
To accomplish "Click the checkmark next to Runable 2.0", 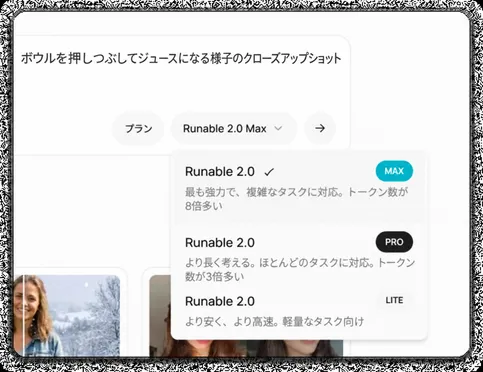I will point(269,172).
